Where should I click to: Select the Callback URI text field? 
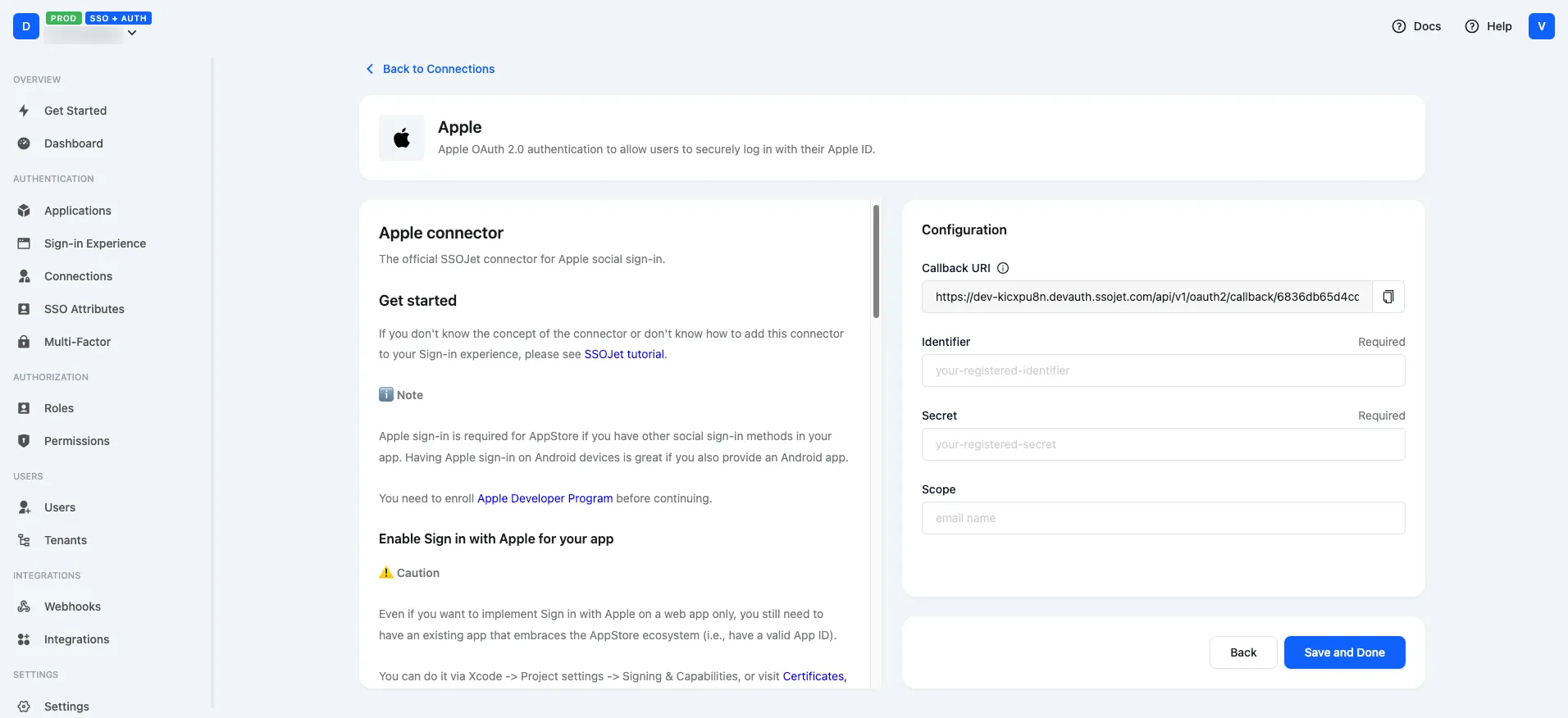coord(1147,297)
